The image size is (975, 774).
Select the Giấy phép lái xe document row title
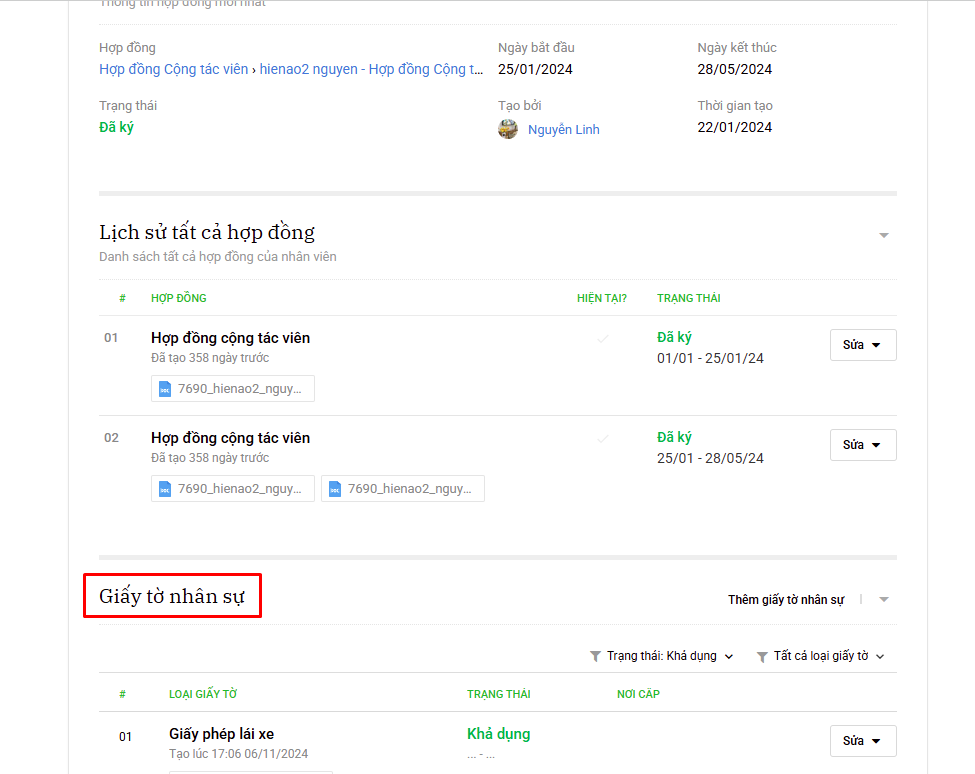tap(221, 734)
